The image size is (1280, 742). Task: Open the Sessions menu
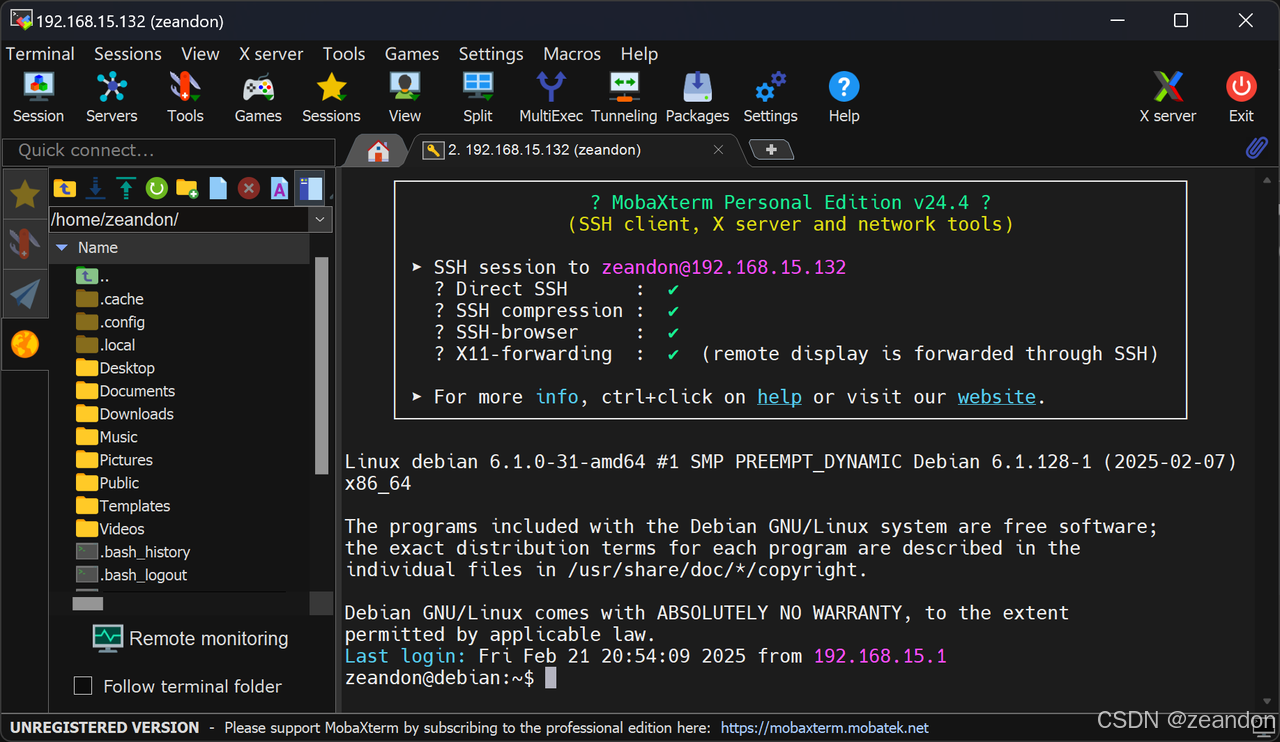click(128, 54)
